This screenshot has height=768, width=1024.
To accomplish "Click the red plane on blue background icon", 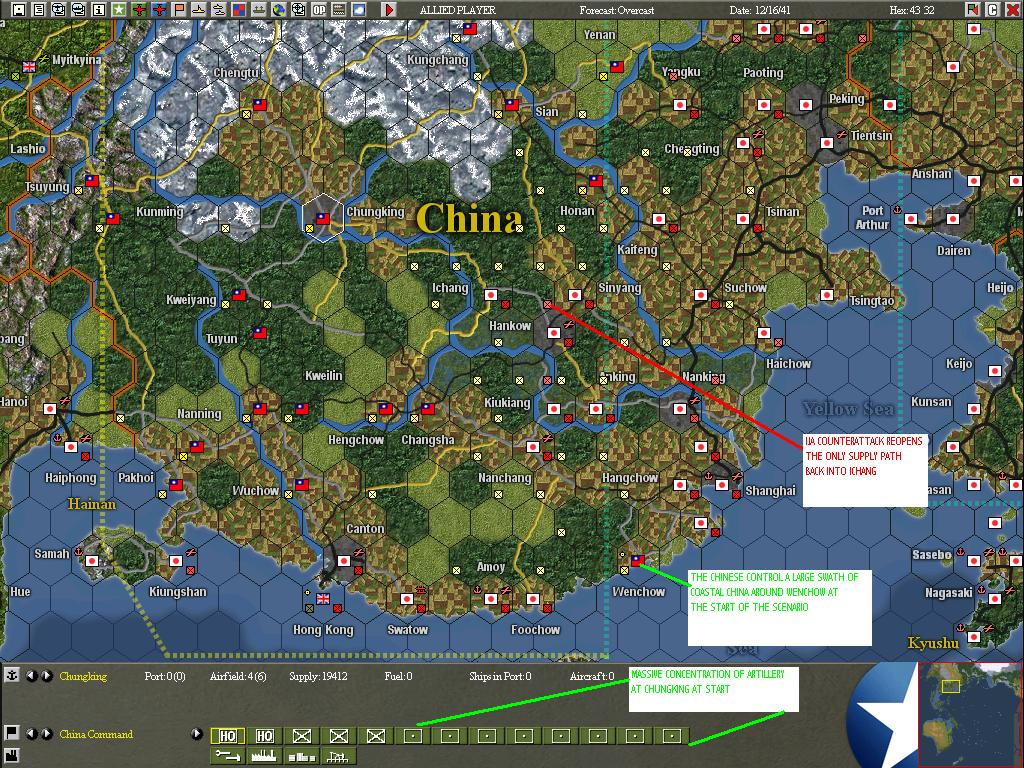I will click(x=159, y=9).
